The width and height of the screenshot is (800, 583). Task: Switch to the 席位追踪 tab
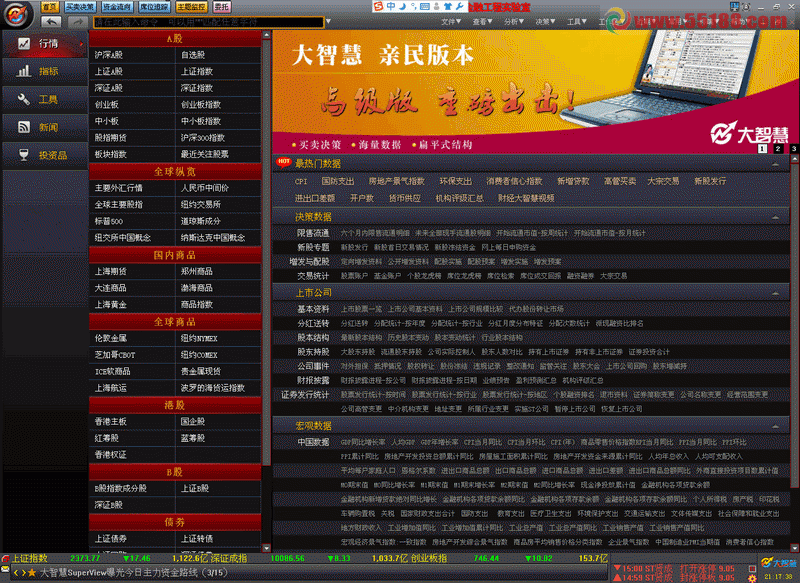[154, 7]
